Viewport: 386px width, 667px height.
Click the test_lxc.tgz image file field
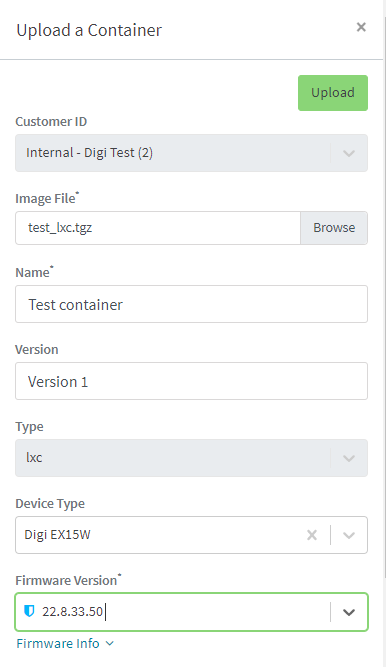(158, 228)
